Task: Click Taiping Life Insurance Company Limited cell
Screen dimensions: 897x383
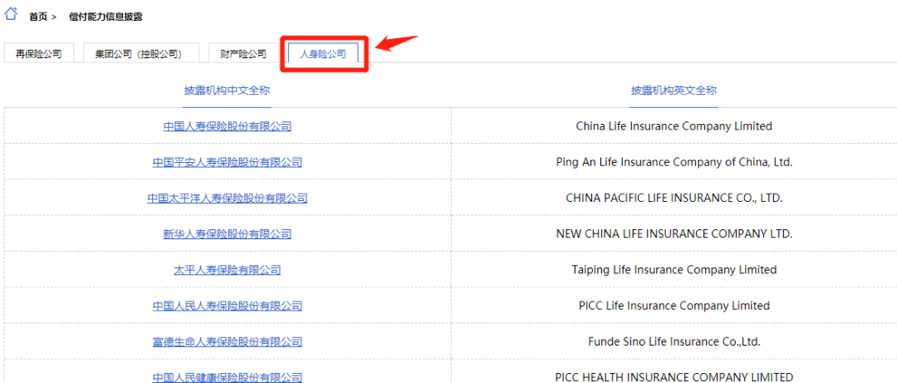Action: pos(674,270)
